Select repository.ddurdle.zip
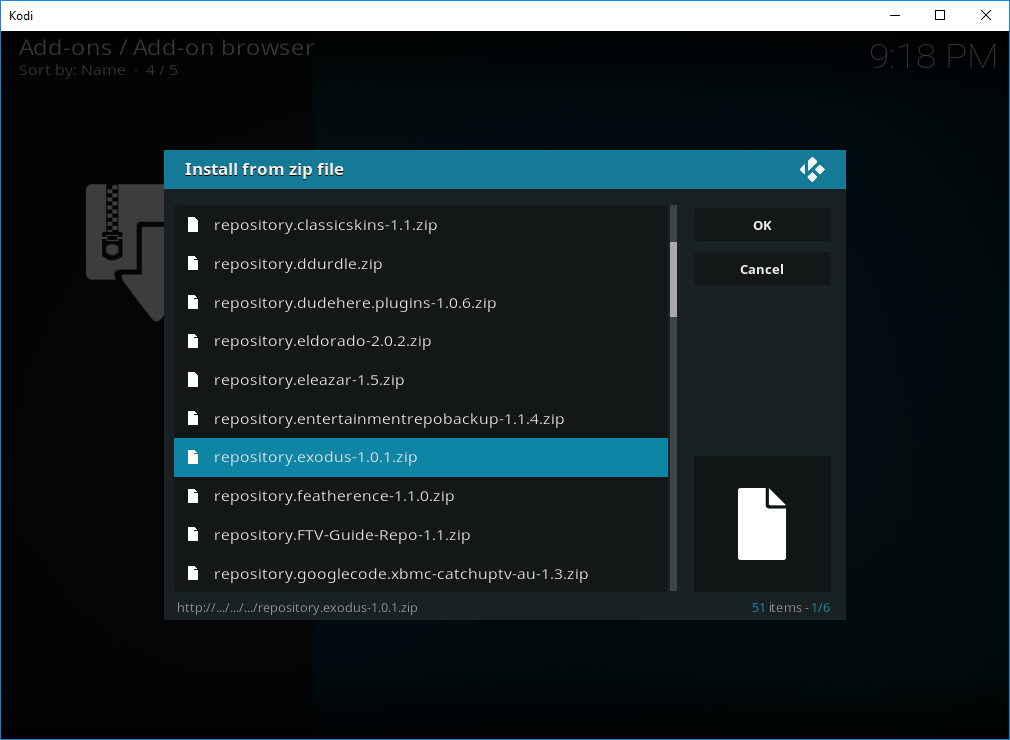Viewport: 1010px width, 740px height. (x=421, y=263)
